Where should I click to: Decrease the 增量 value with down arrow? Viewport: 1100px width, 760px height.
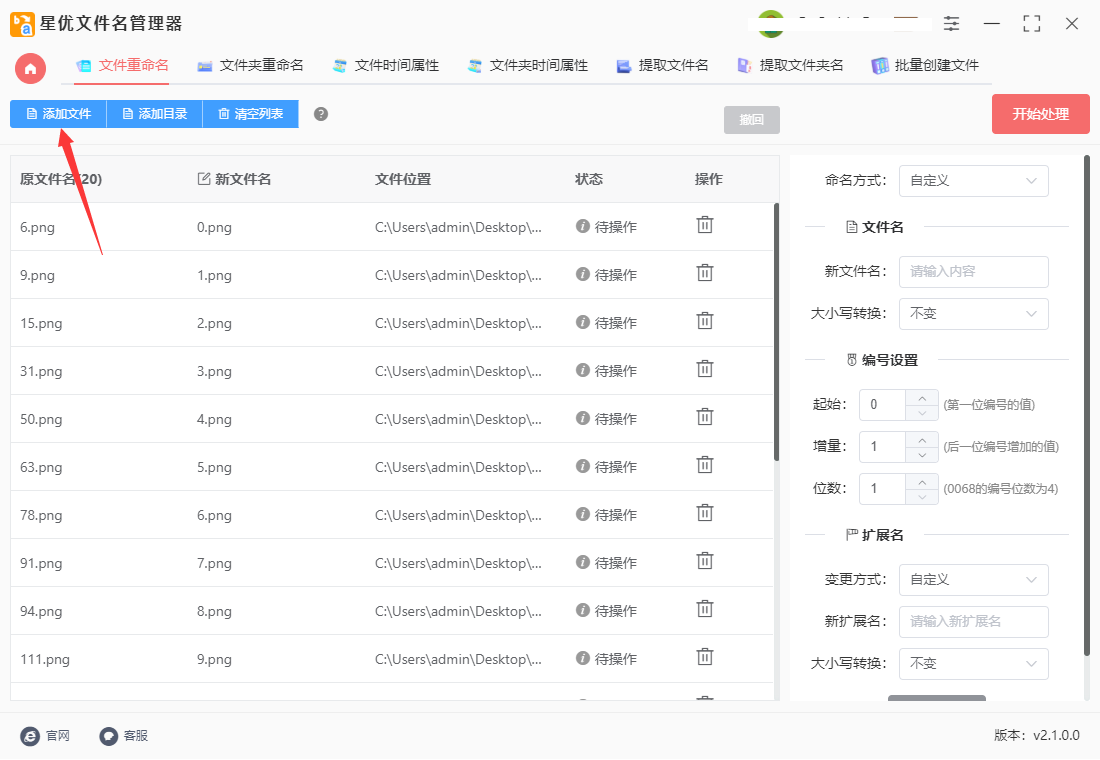[x=922, y=455]
